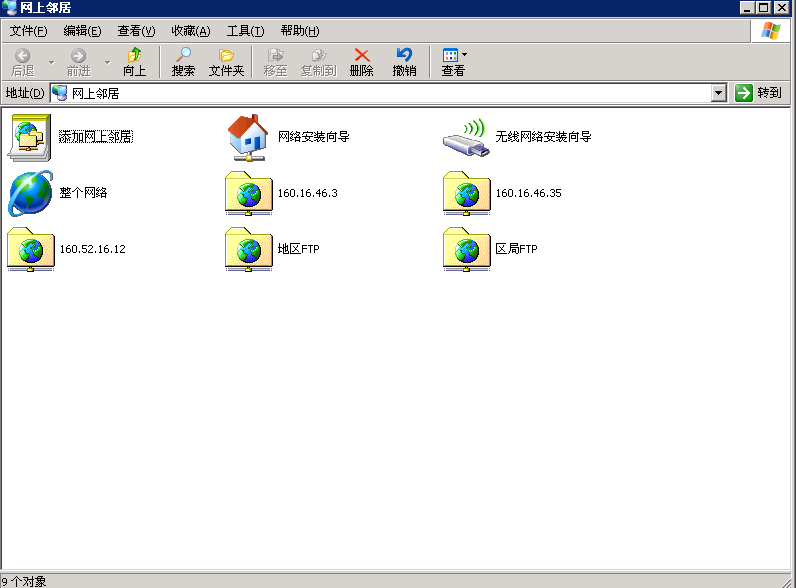Image resolution: width=796 pixels, height=588 pixels.
Task: Click the 地区FTP label text
Action: click(298, 249)
